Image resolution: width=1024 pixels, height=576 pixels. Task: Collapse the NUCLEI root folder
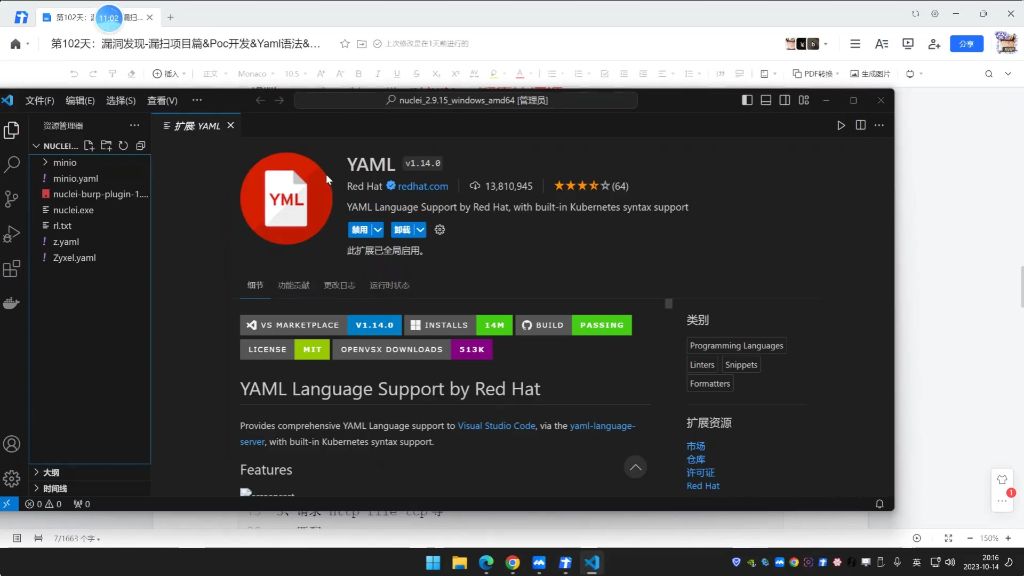(x=37, y=146)
